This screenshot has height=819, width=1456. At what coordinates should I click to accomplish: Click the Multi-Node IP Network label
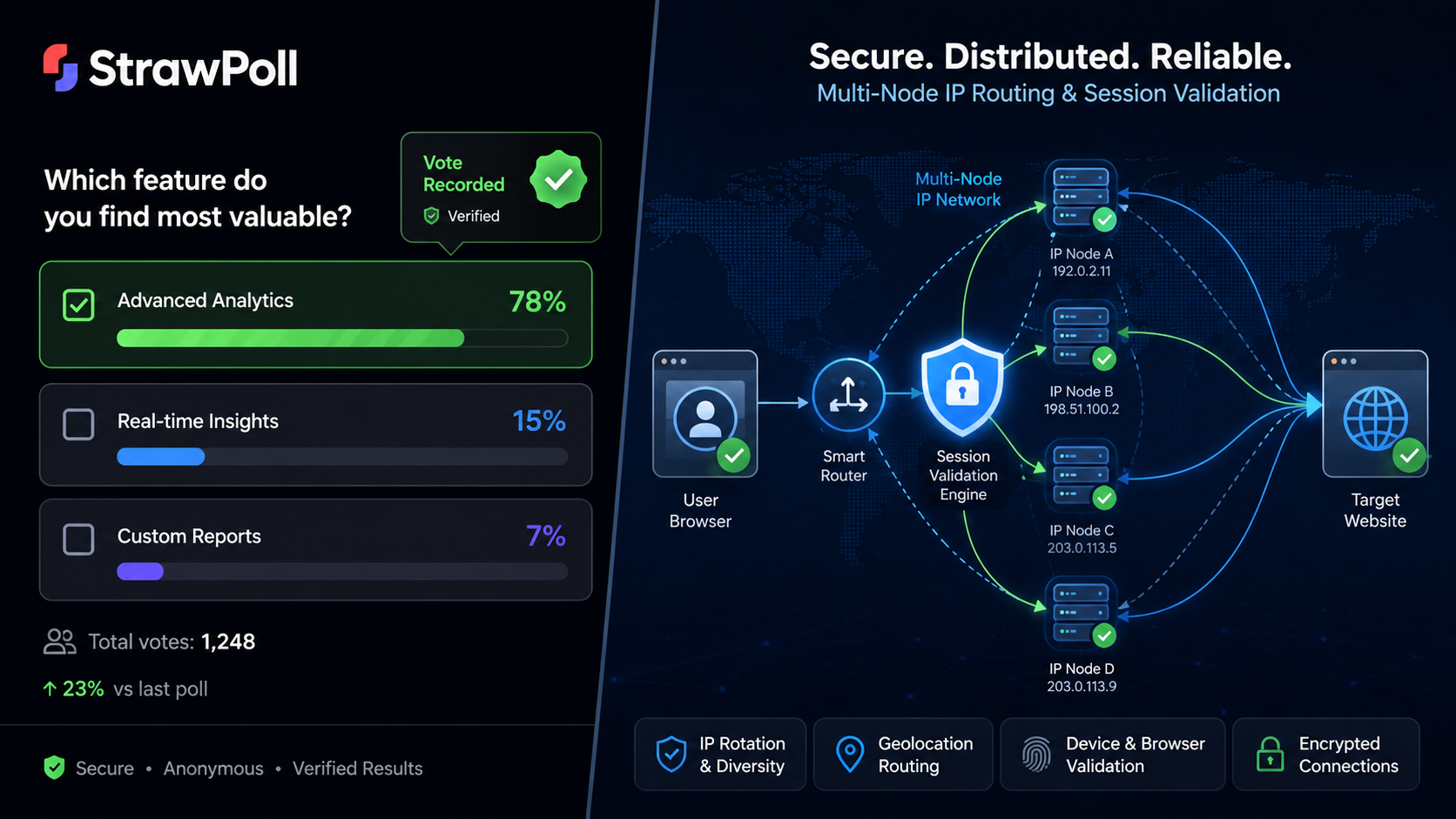958,189
